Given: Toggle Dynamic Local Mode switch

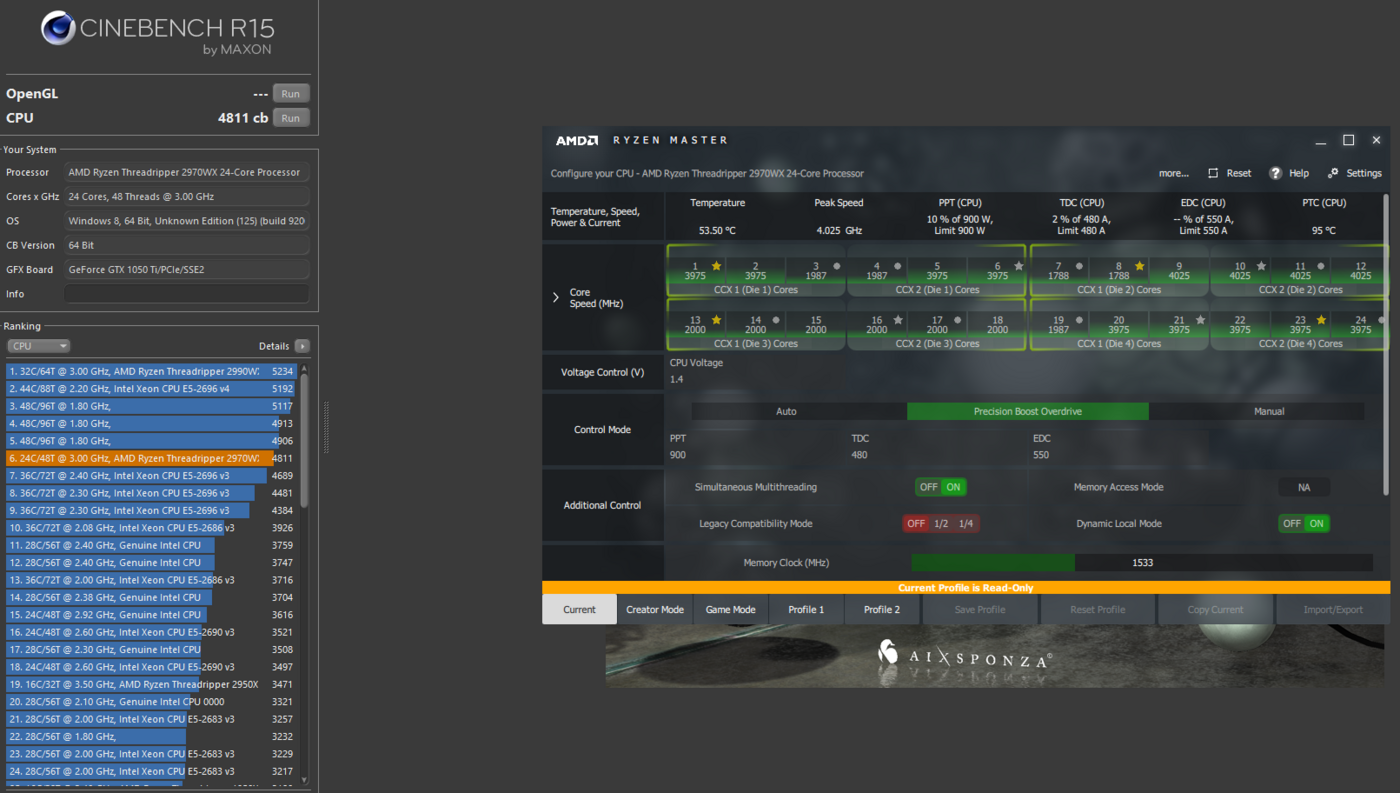Looking at the screenshot, I should tap(1304, 523).
